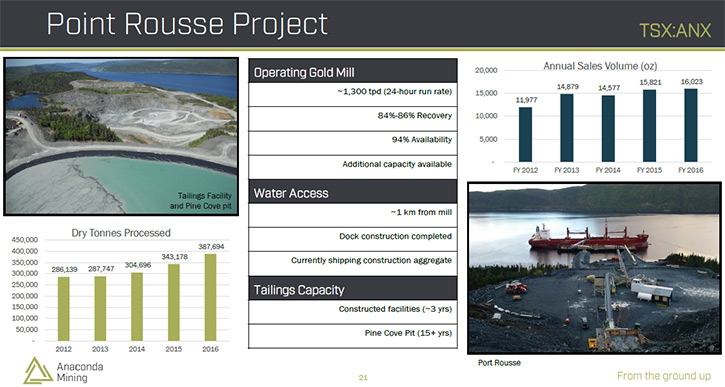The height and width of the screenshot is (387, 725).
Task: Click the TSX:ANX ticker label
Action: click(x=675, y=31)
